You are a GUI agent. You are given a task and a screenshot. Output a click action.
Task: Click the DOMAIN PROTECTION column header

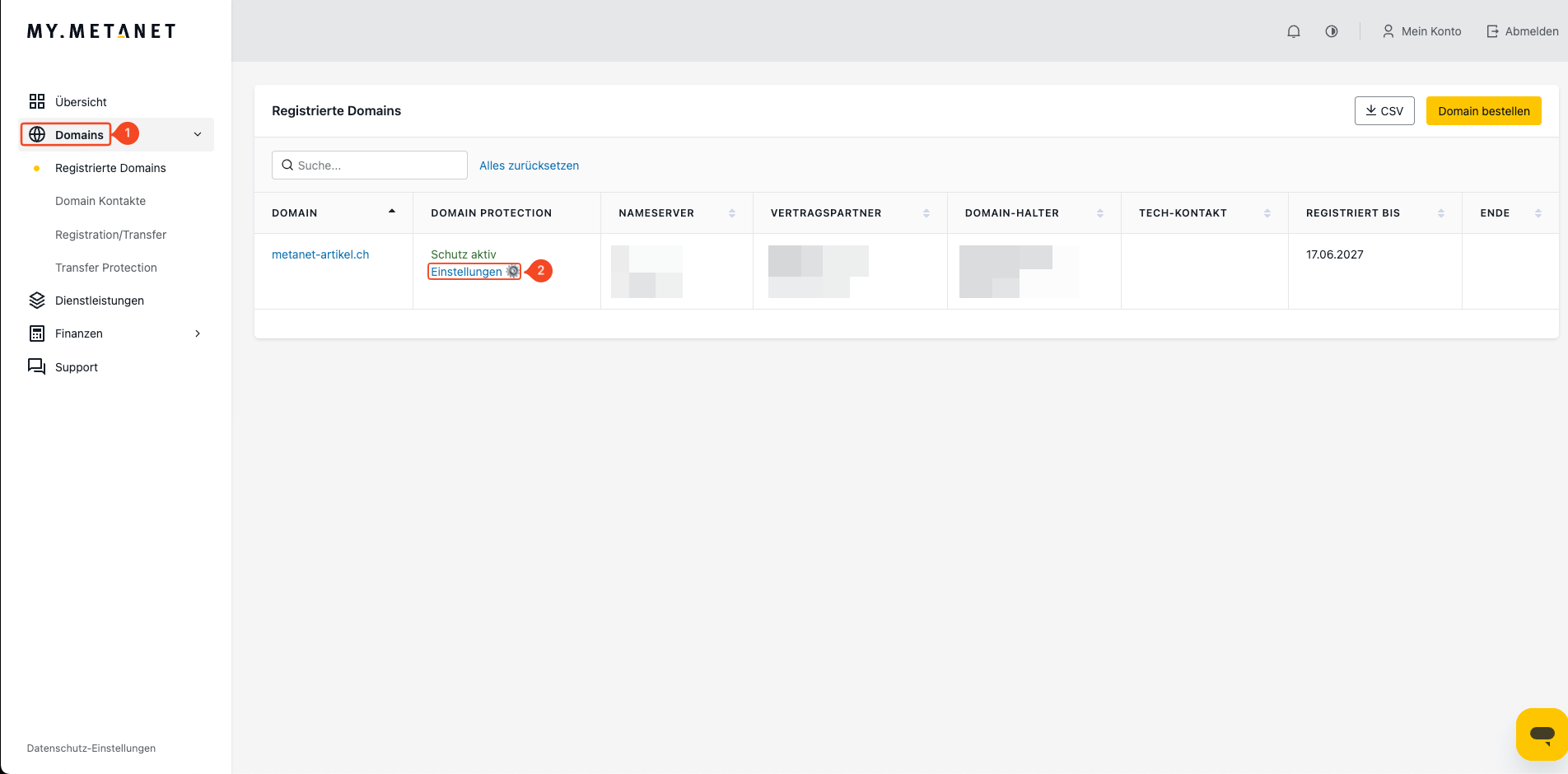coord(491,213)
